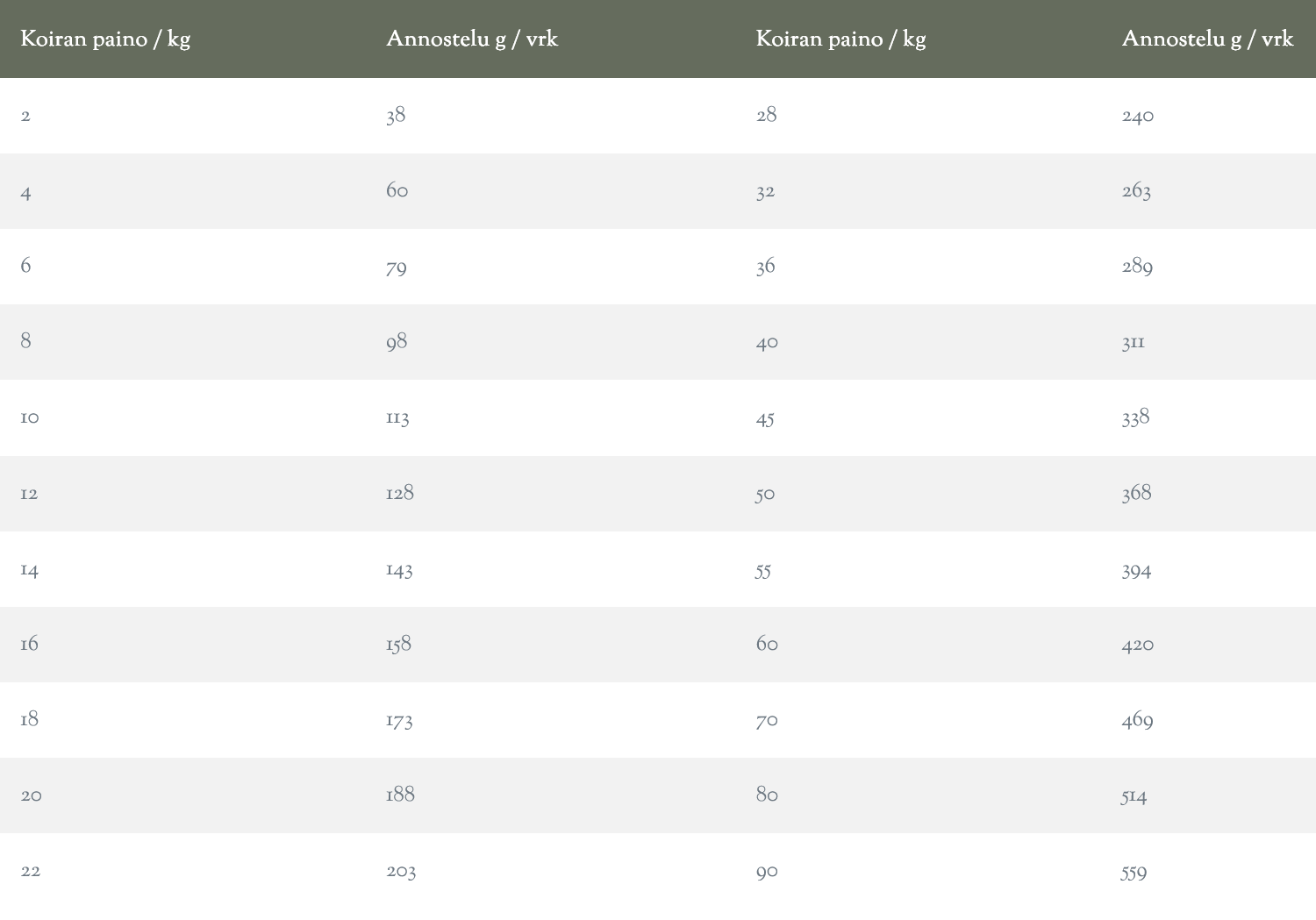
Task: Click the 311 dosage value
Action: tap(1133, 342)
